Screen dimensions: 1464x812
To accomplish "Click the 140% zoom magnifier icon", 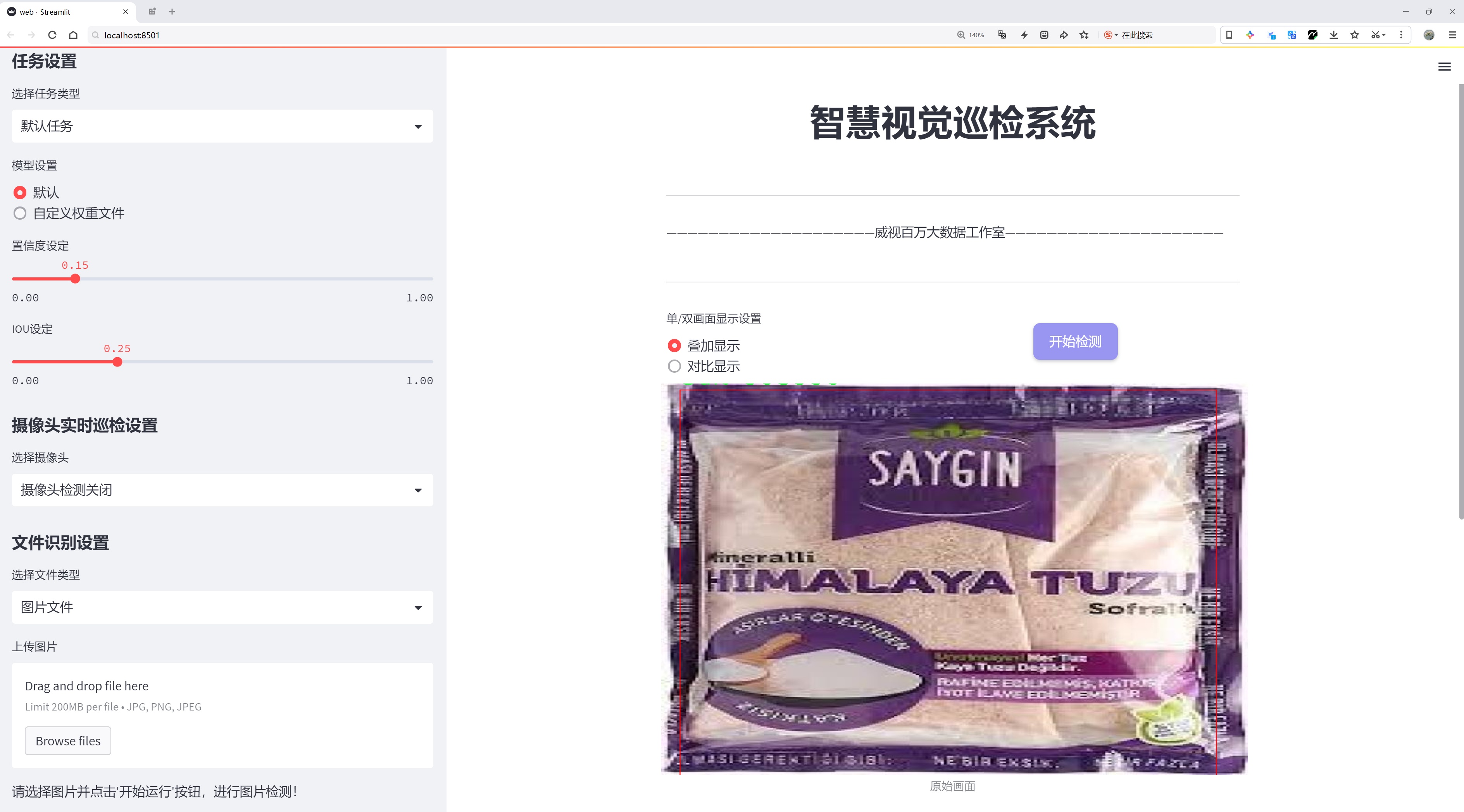I will pos(961,35).
